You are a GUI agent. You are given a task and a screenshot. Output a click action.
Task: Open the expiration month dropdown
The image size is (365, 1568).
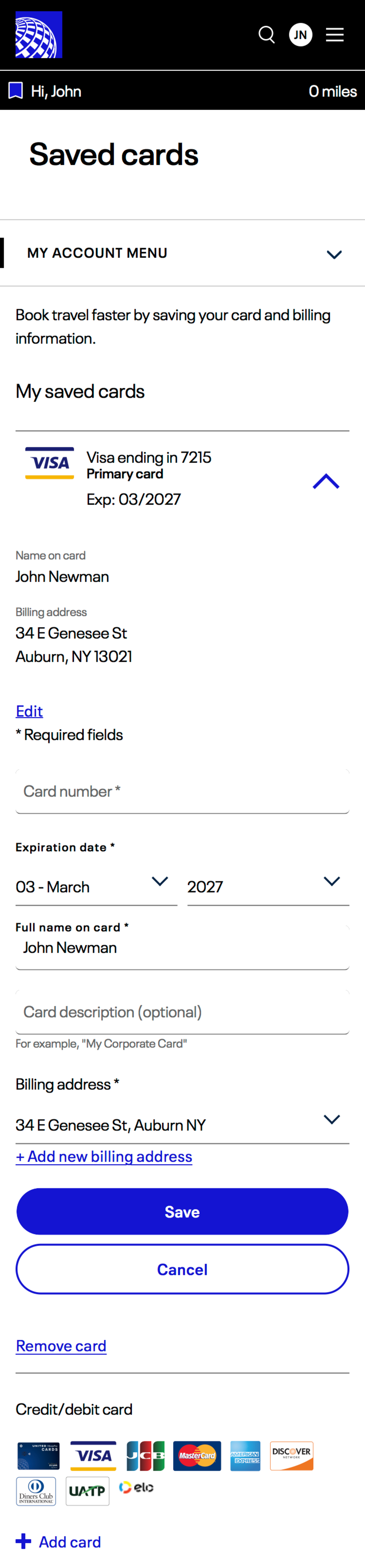point(96,886)
